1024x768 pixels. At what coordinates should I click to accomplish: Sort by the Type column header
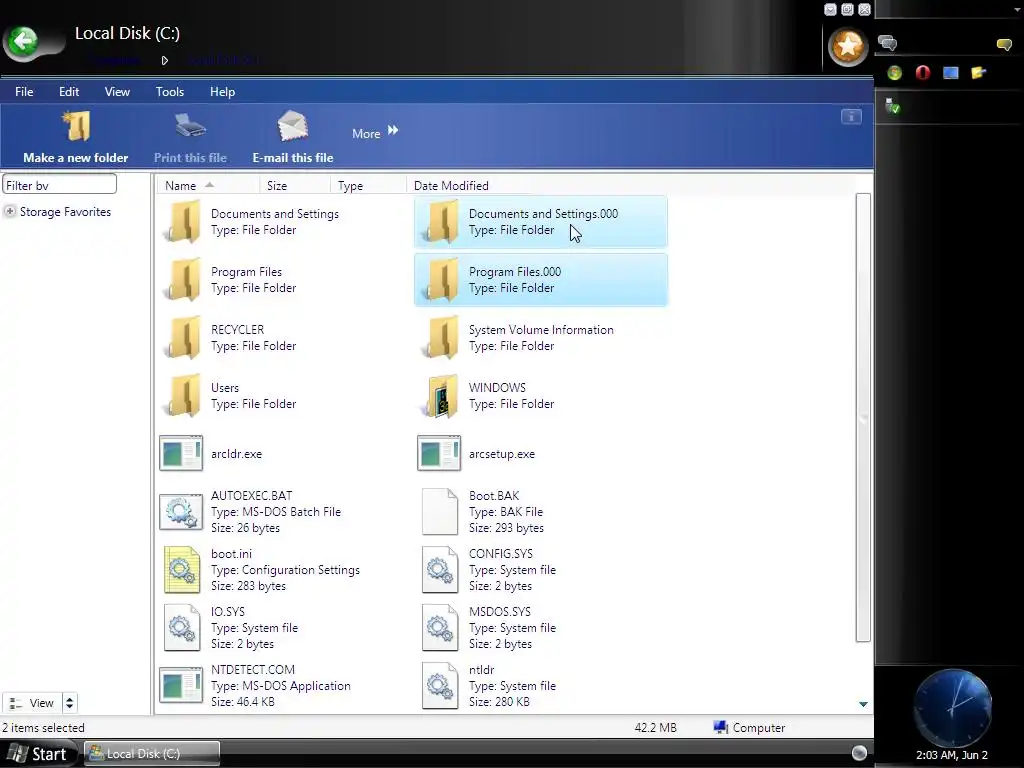tap(368, 185)
